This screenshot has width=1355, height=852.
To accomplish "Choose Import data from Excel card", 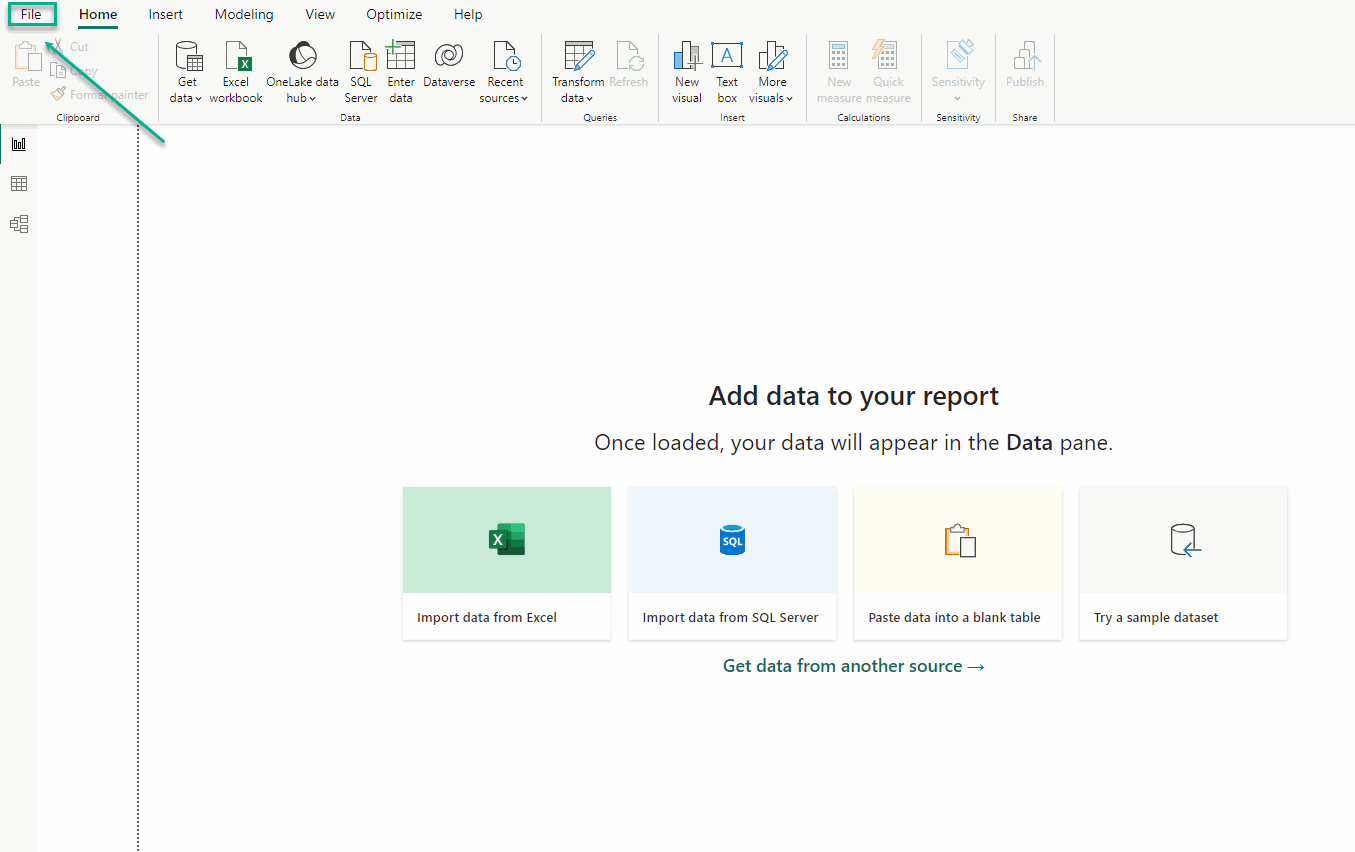I will click(x=507, y=563).
